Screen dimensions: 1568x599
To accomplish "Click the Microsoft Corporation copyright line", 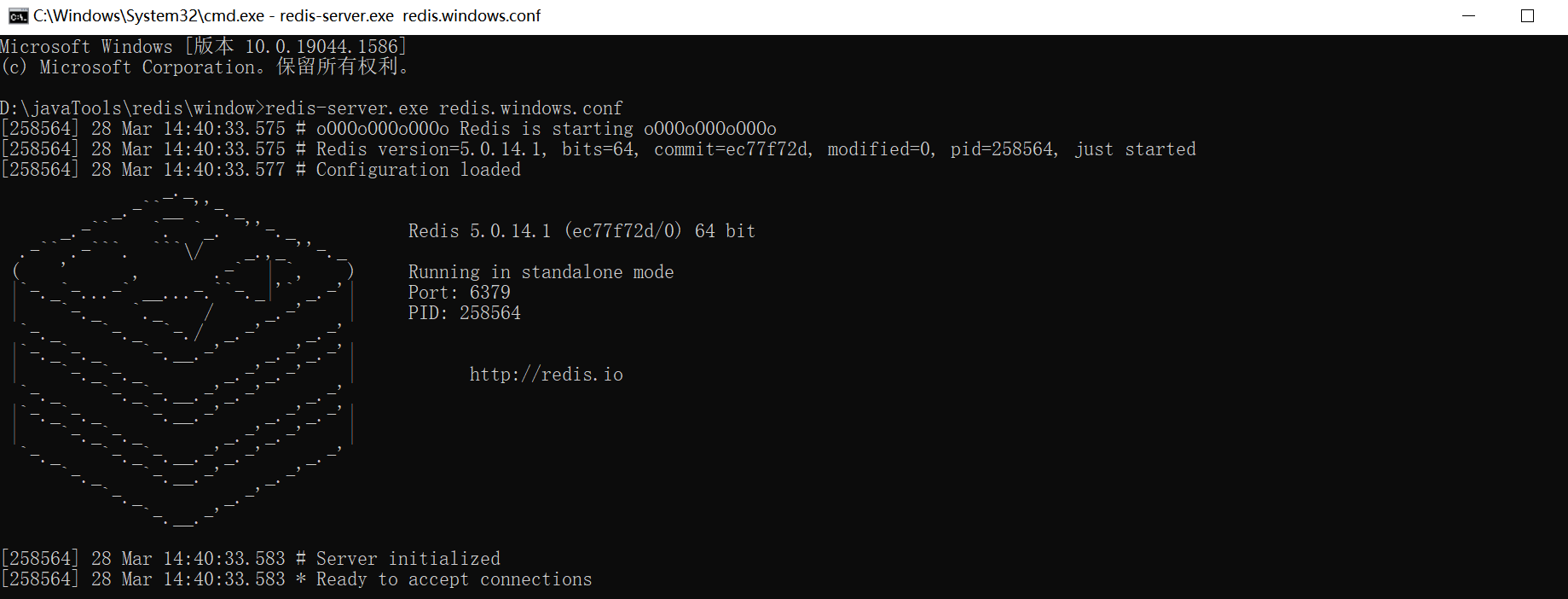I will (x=205, y=67).
